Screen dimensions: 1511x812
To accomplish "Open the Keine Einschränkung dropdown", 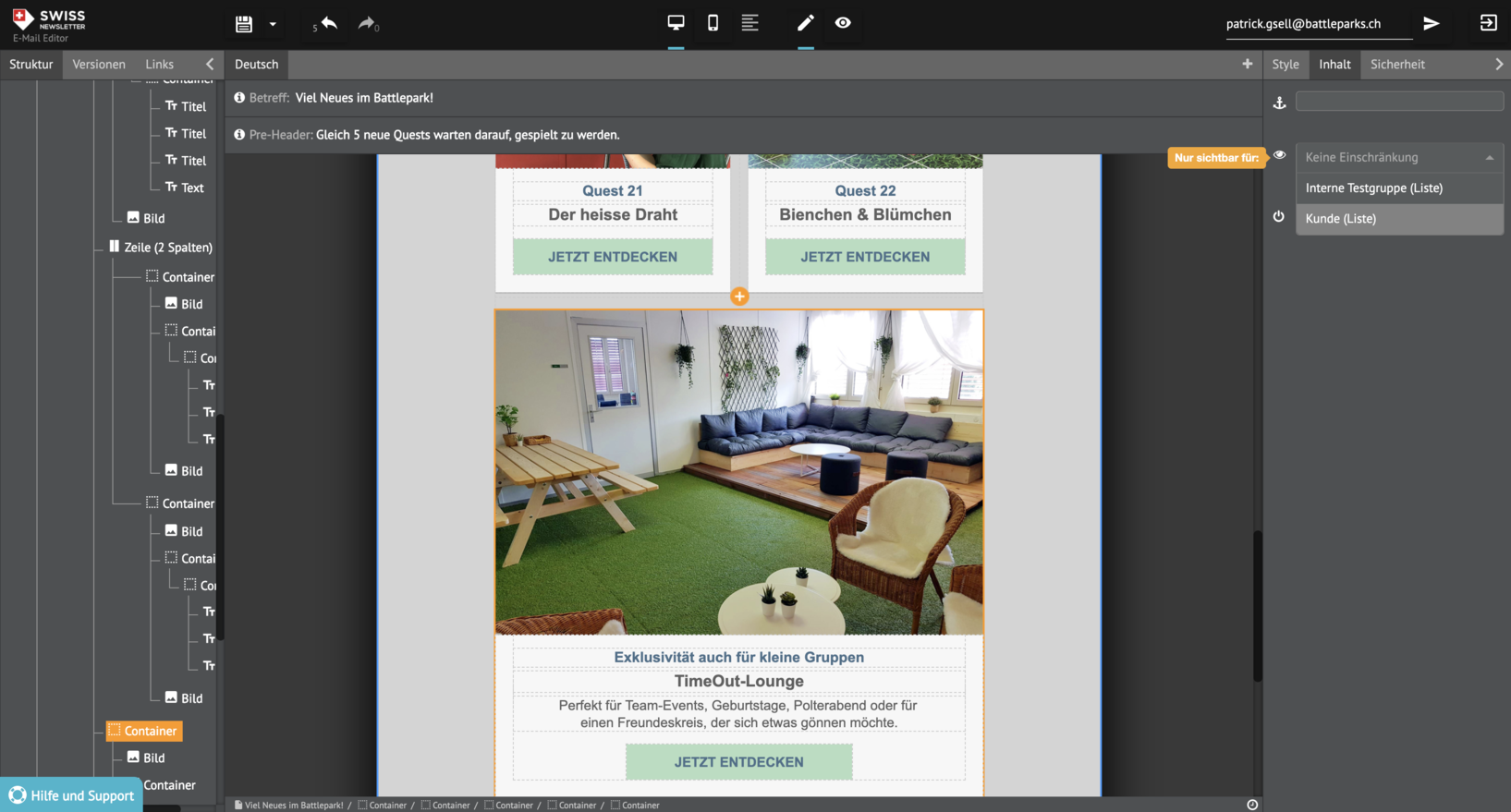I will click(1398, 157).
